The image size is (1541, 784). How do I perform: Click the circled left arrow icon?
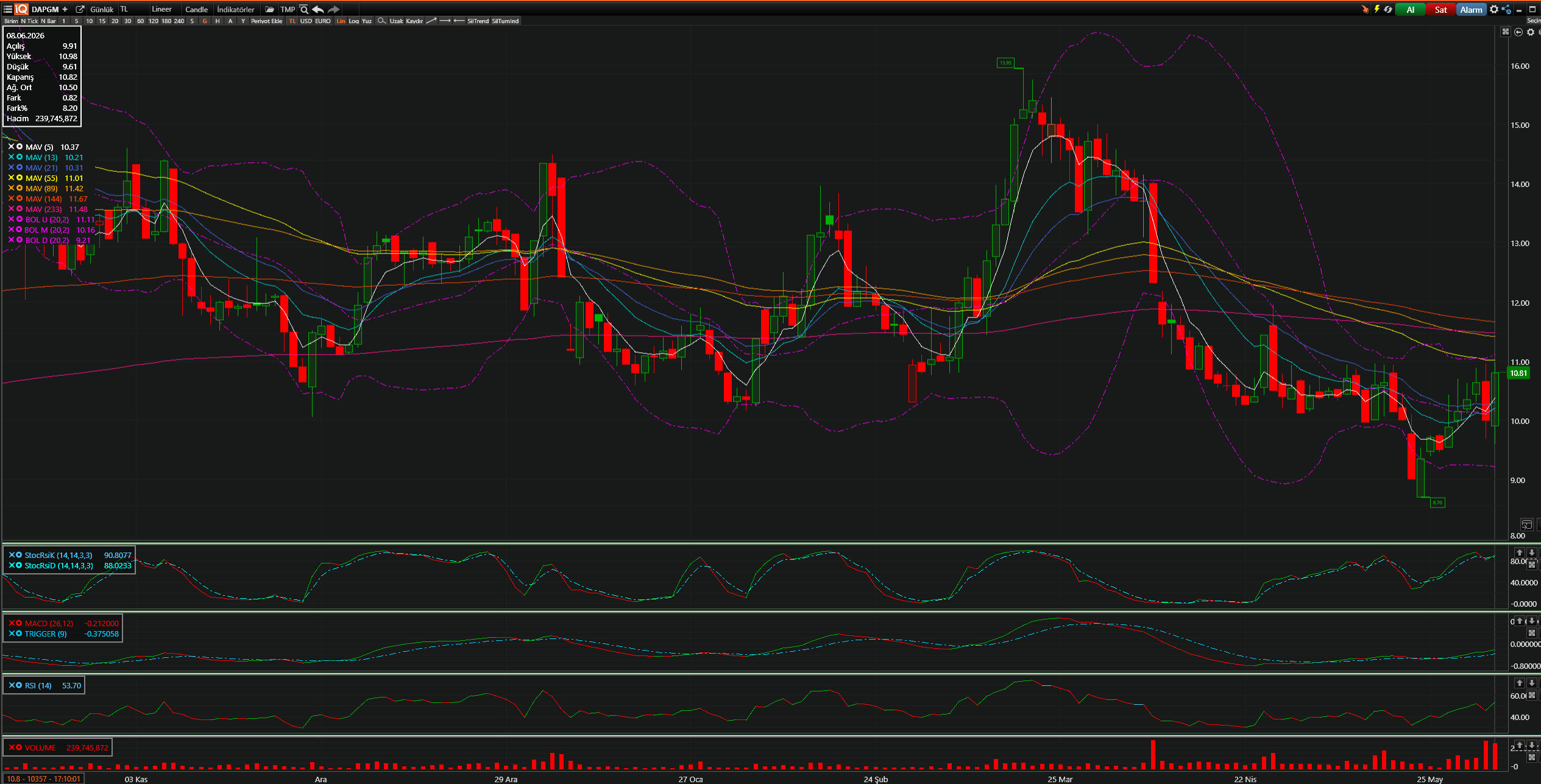[x=1518, y=32]
